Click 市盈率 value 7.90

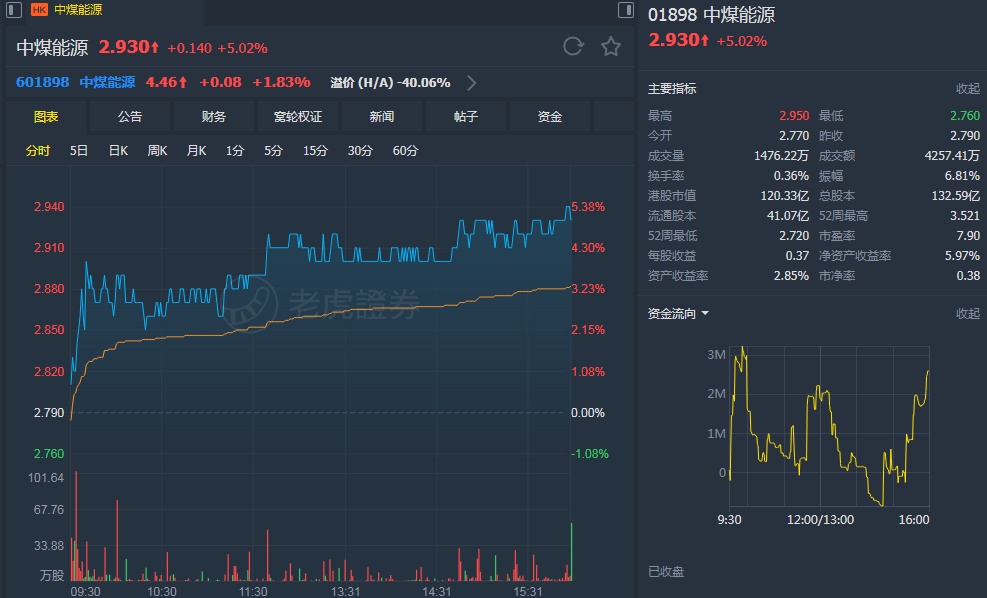pos(968,236)
